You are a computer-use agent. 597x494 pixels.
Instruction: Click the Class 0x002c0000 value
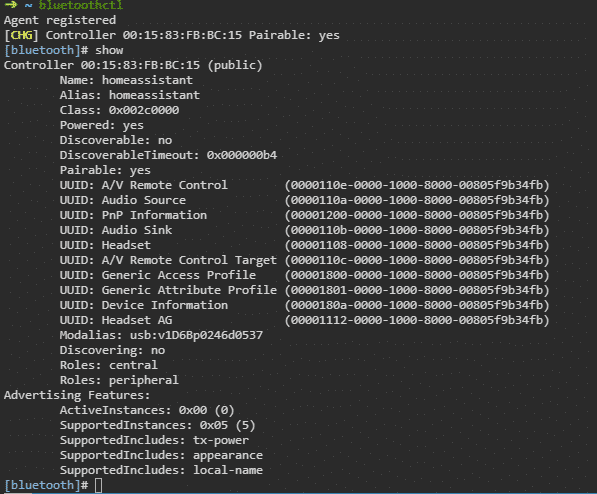(x=144, y=110)
